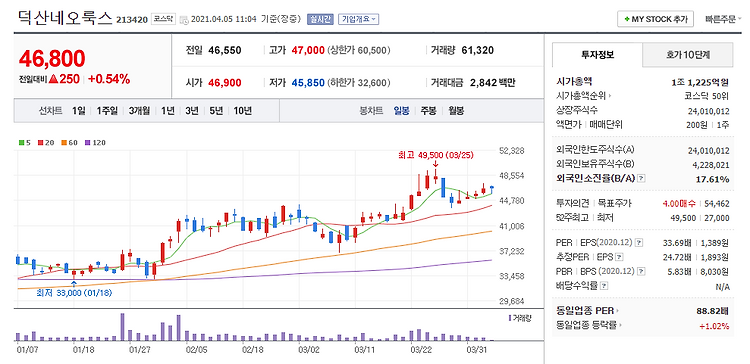Click the +1.02% 동일업종 등락률 value
Viewport: 750px width, 364px height.
(714, 326)
